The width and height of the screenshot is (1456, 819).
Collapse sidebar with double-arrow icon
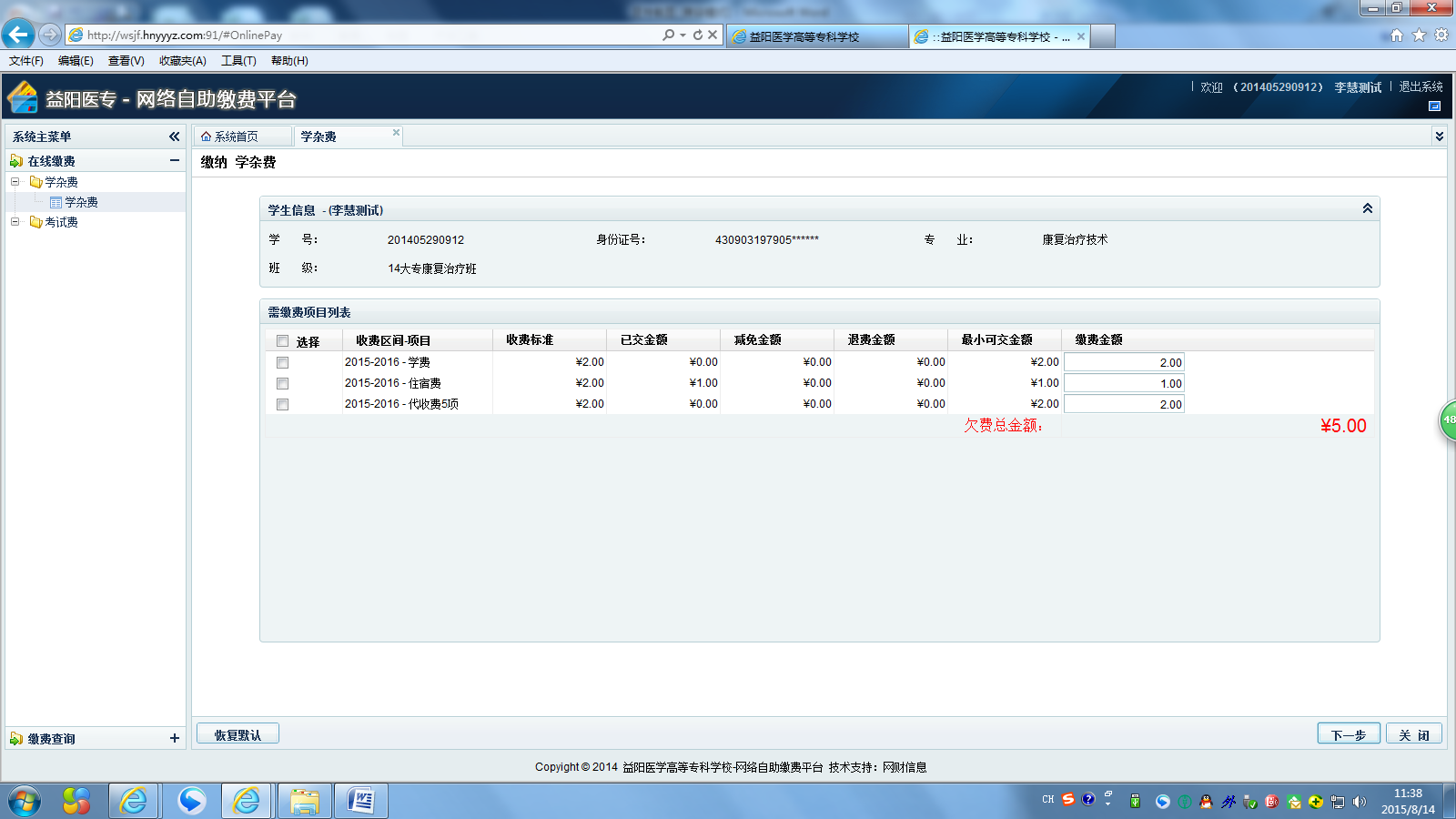(174, 136)
